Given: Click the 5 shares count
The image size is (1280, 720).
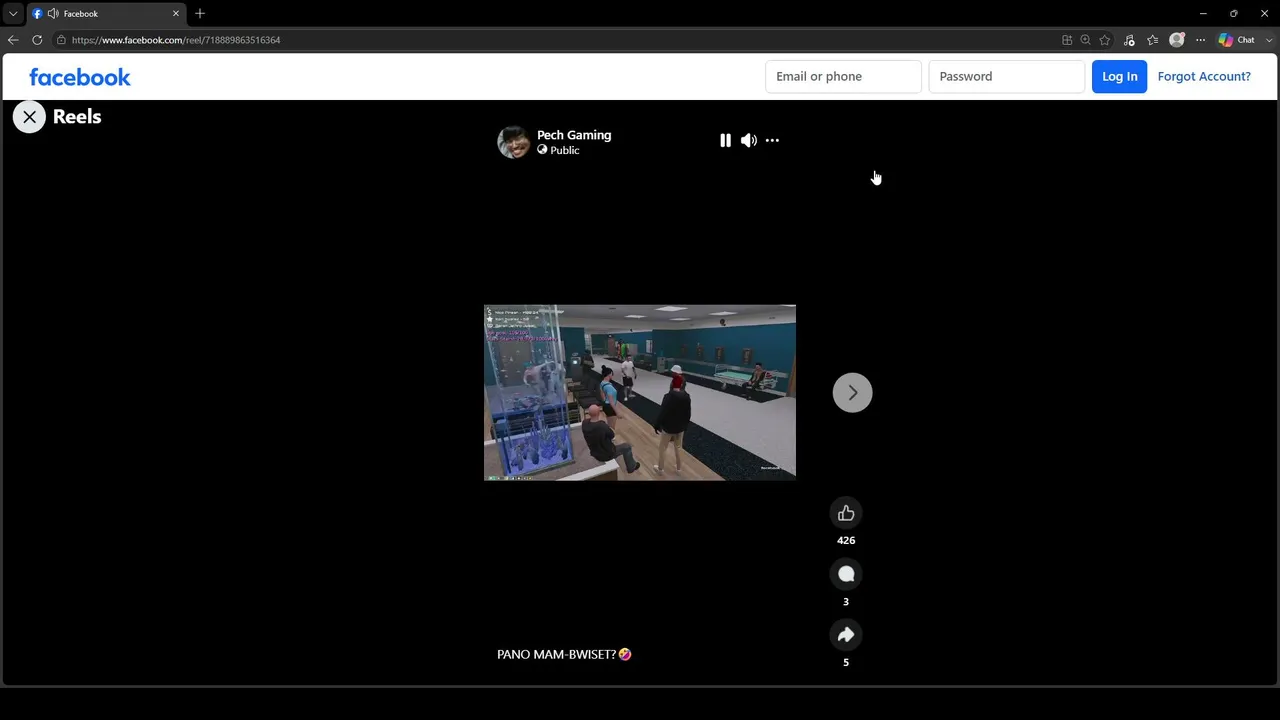Looking at the screenshot, I should (846, 662).
